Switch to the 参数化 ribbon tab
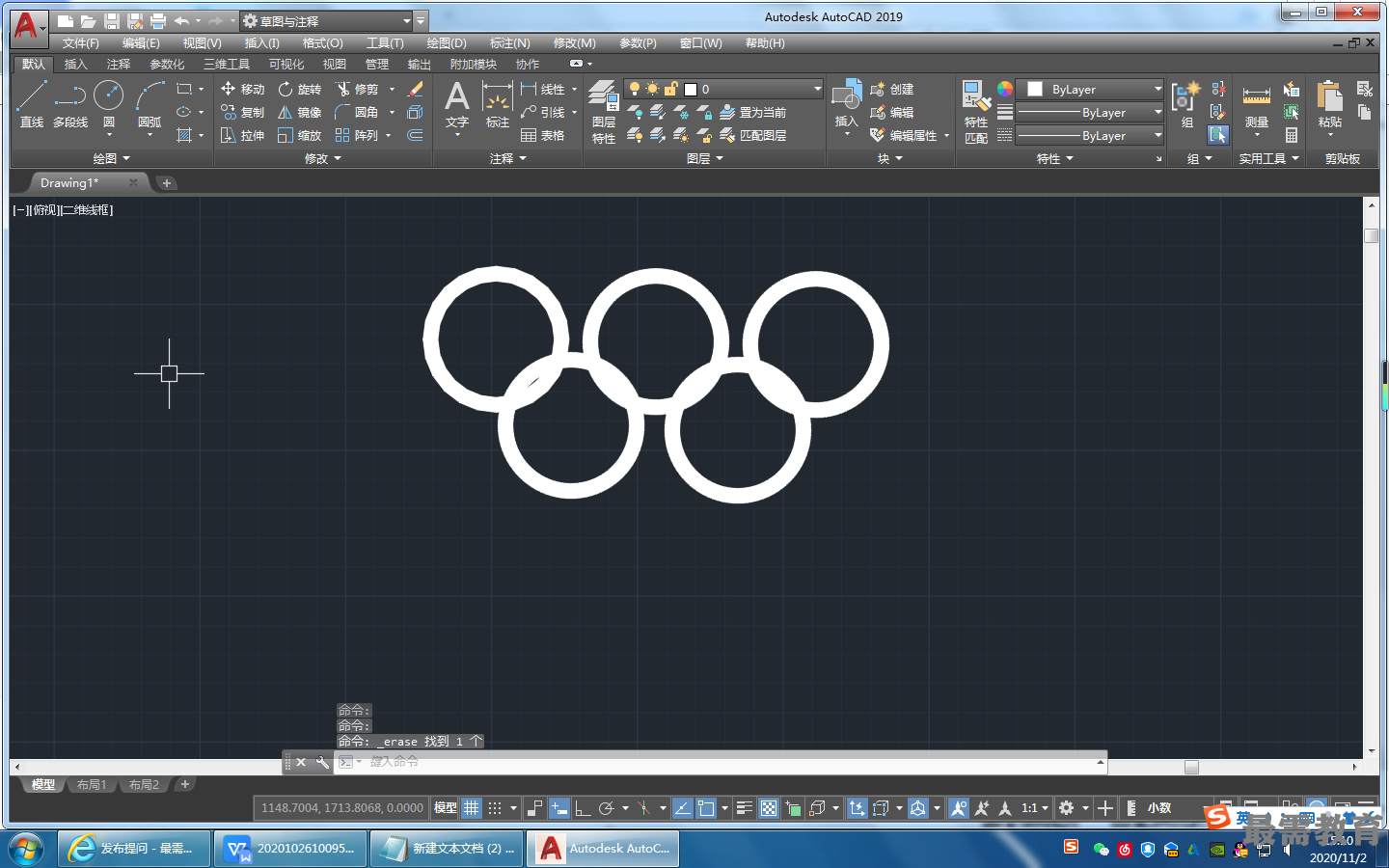The height and width of the screenshot is (868, 1389). (x=167, y=65)
